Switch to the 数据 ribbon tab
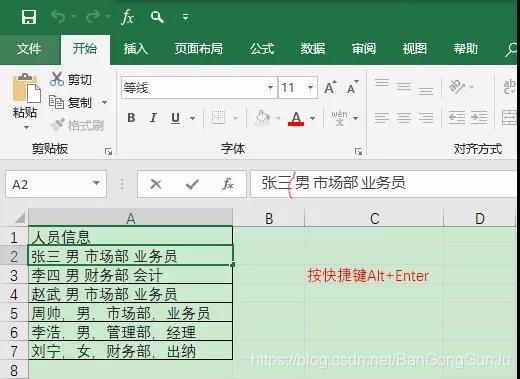 (x=313, y=49)
